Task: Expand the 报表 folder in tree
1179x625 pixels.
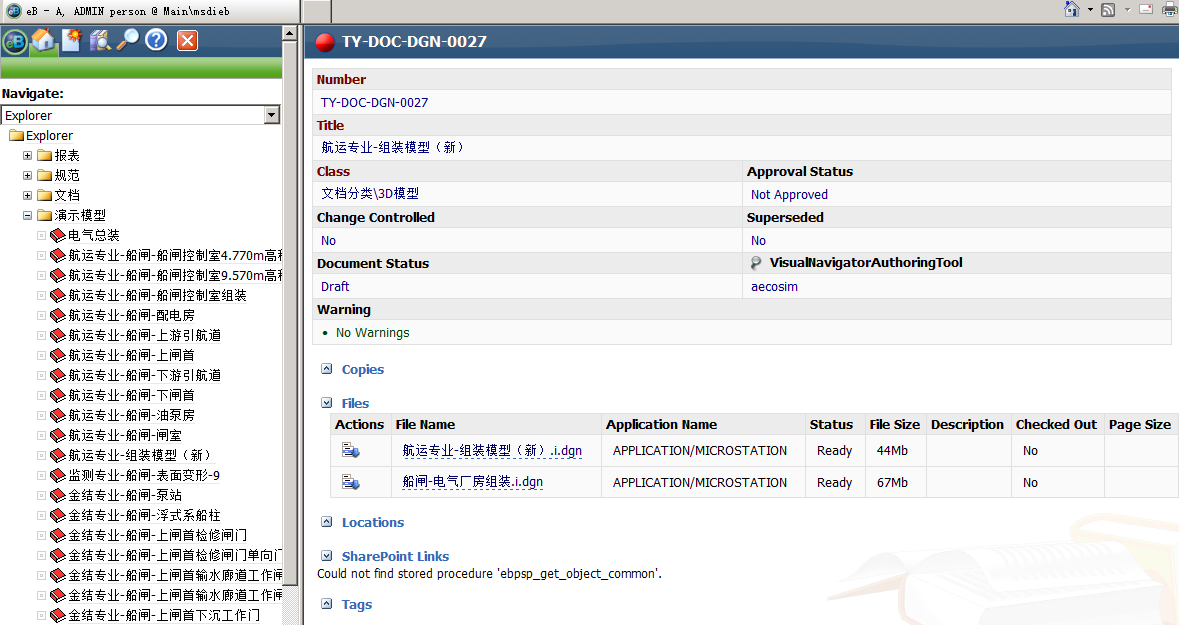Action: point(28,156)
